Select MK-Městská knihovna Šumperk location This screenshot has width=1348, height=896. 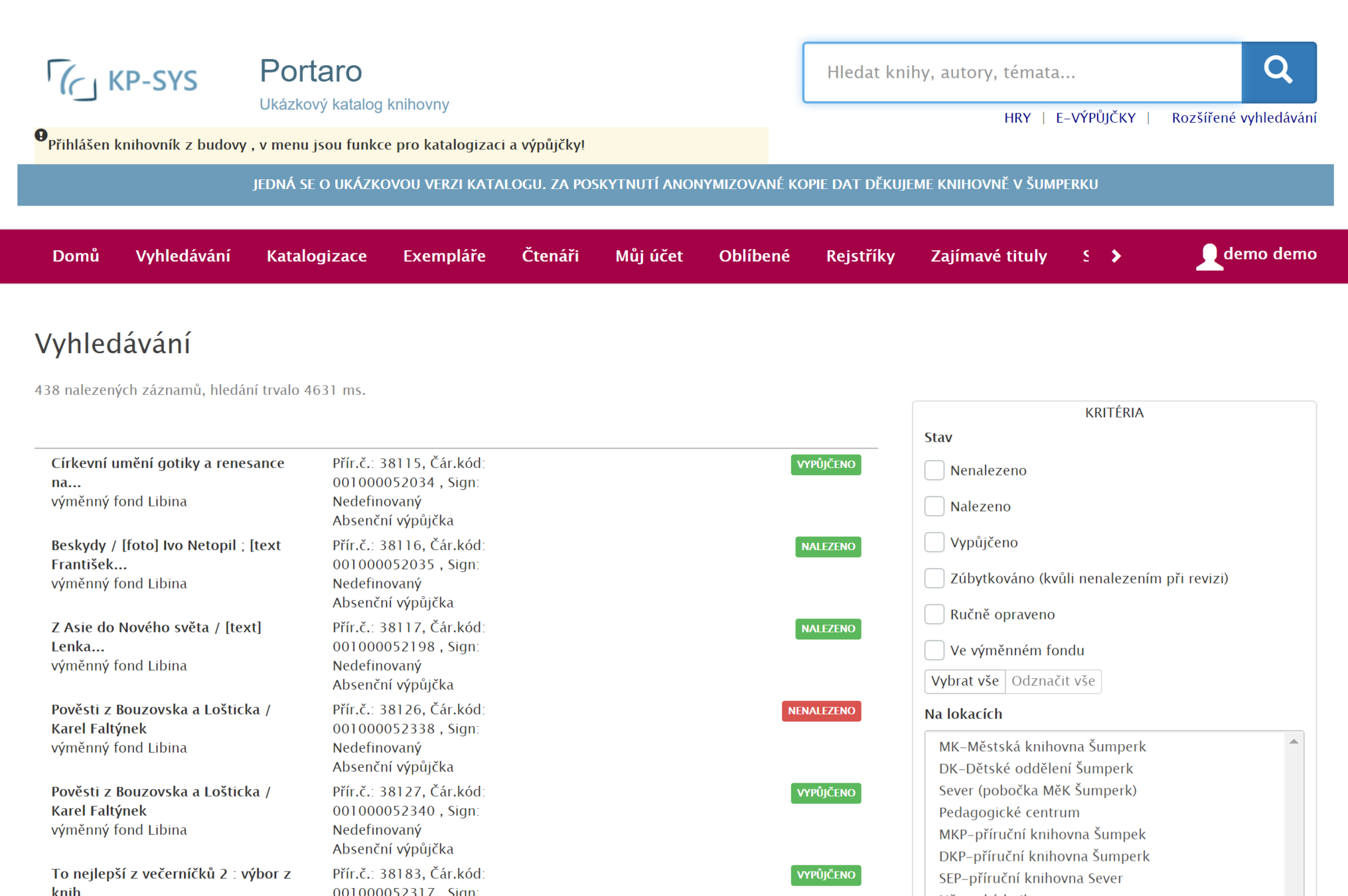click(x=1042, y=747)
